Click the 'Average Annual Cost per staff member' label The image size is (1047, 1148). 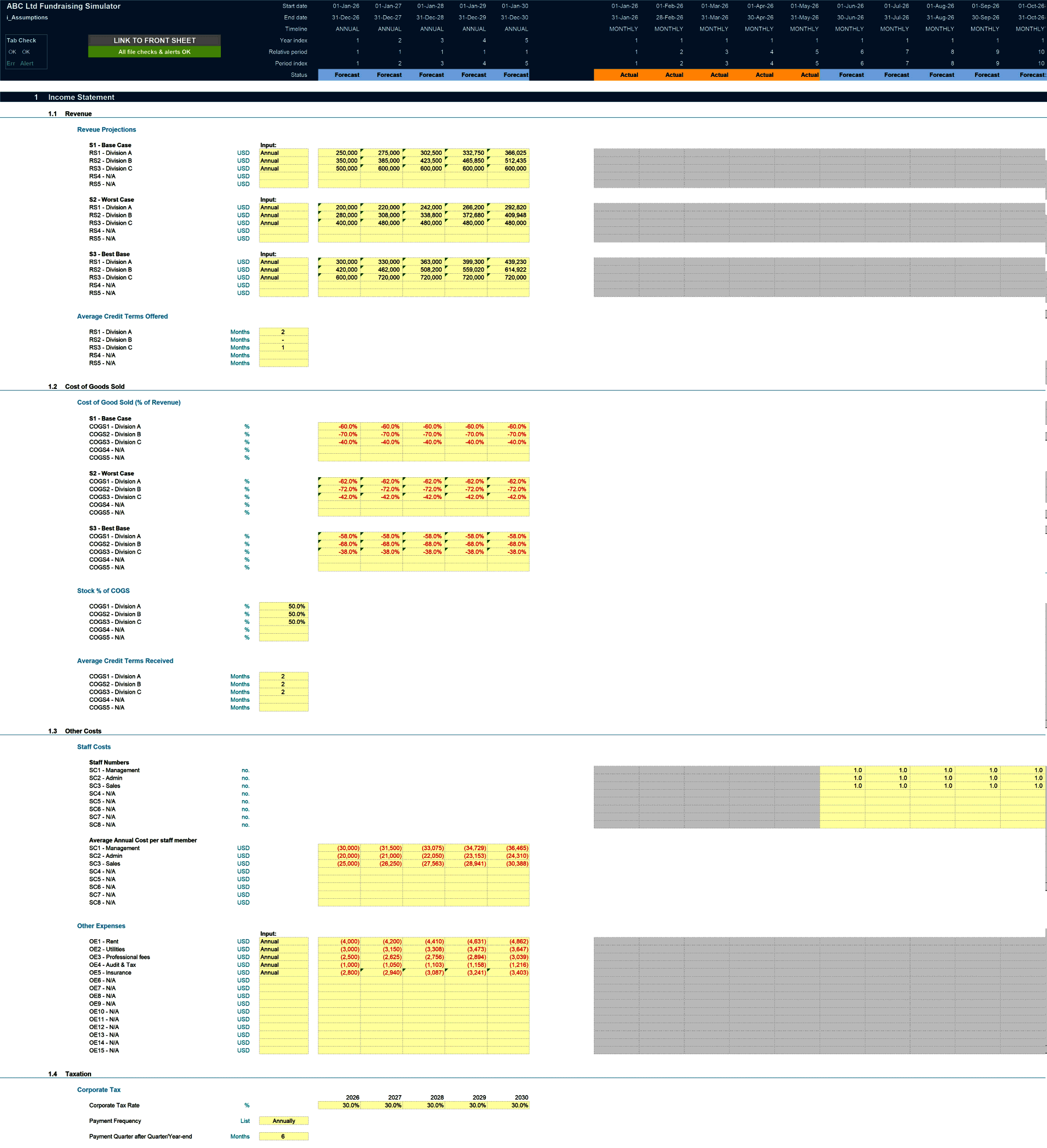point(143,840)
